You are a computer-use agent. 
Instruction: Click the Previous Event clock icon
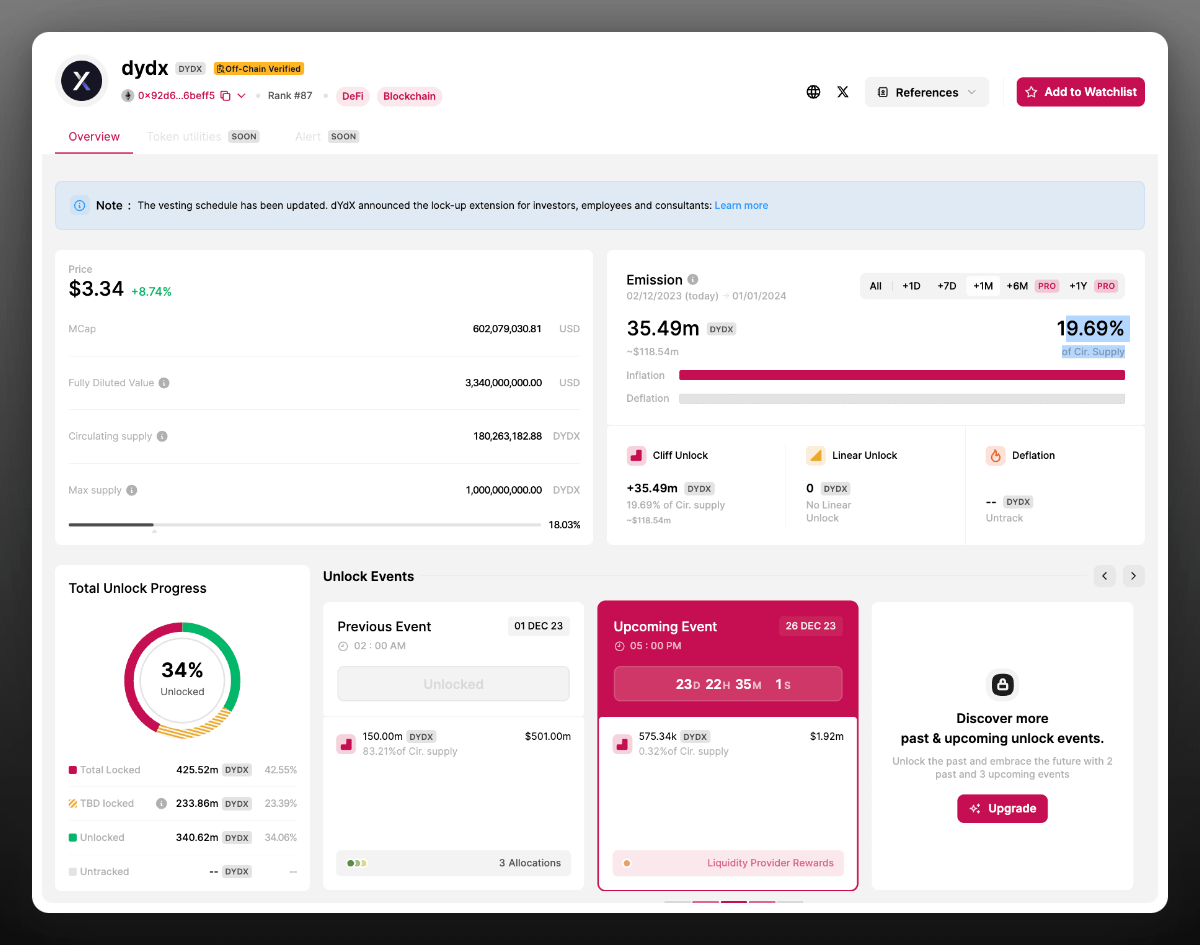click(343, 646)
